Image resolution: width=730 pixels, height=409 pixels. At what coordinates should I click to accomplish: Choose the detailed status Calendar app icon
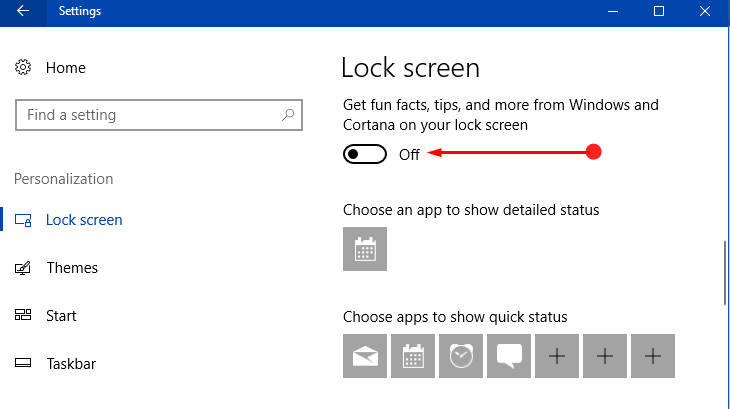click(x=365, y=249)
